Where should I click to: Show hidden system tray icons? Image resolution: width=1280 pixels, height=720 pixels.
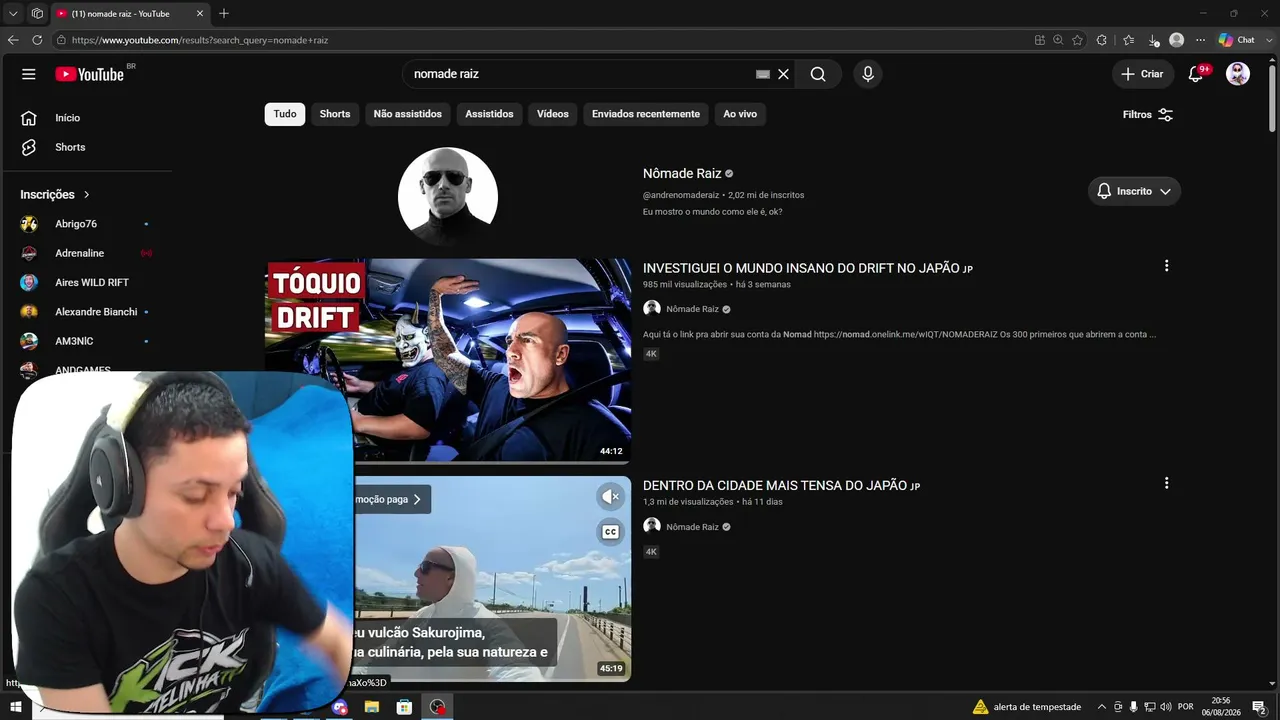[x=1102, y=707]
